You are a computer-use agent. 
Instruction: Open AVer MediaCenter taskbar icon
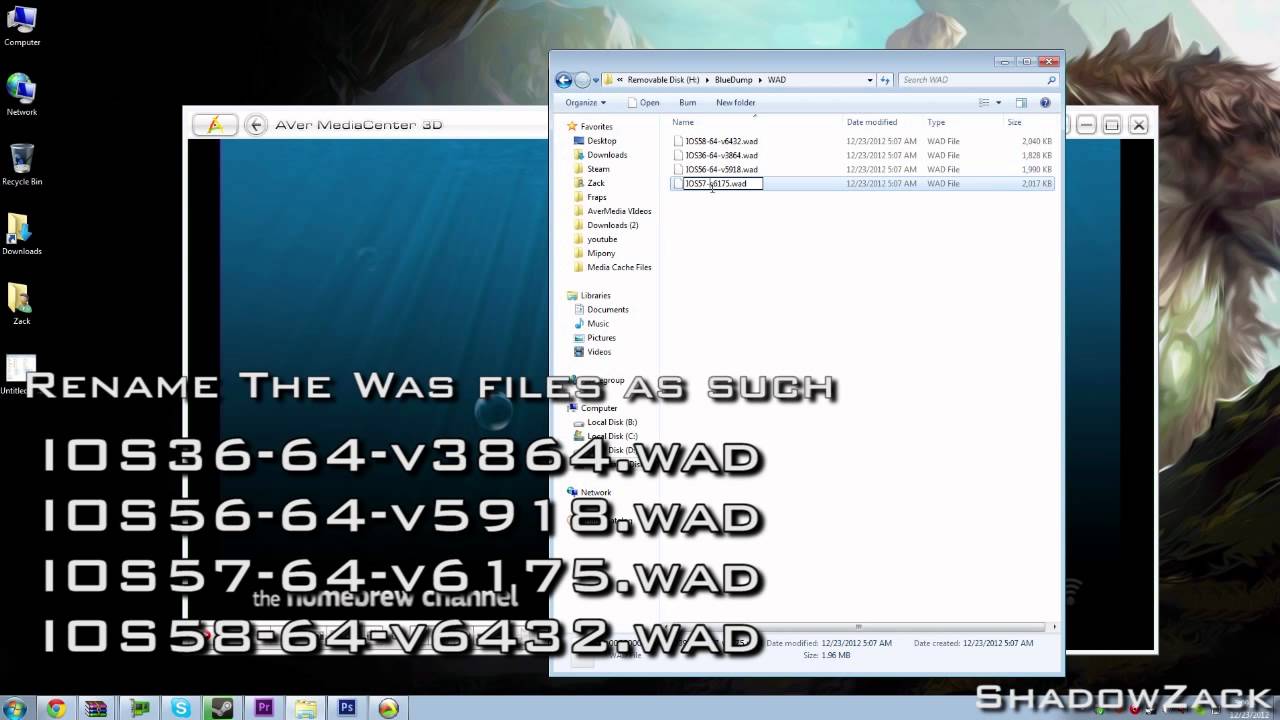(x=388, y=708)
